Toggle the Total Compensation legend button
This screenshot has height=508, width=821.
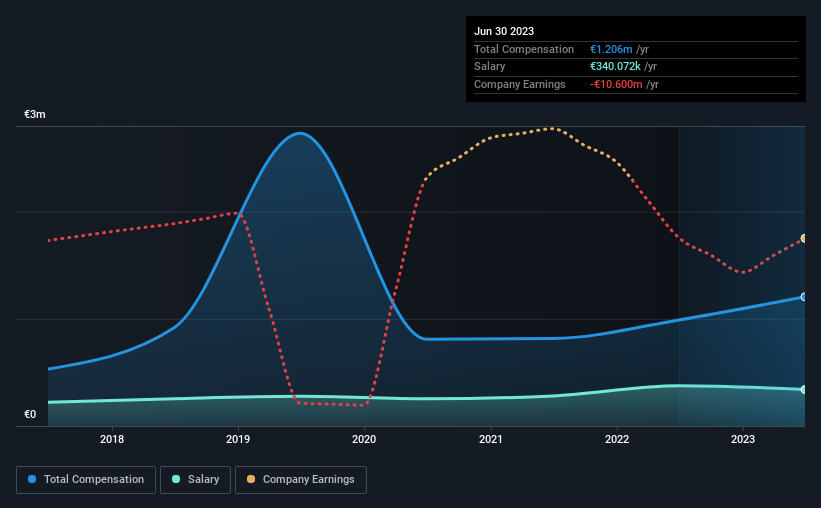click(86, 480)
